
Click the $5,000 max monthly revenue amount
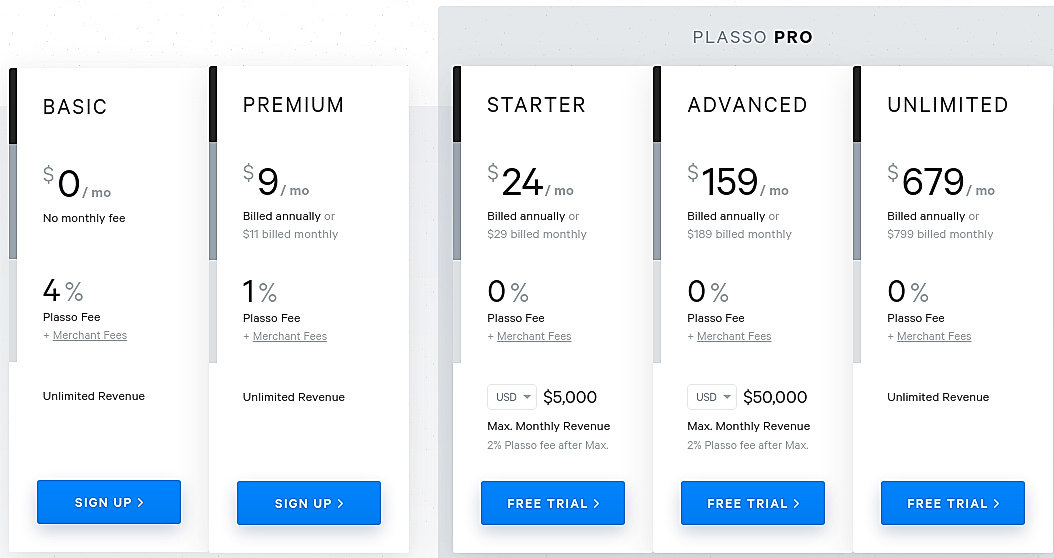pos(570,397)
